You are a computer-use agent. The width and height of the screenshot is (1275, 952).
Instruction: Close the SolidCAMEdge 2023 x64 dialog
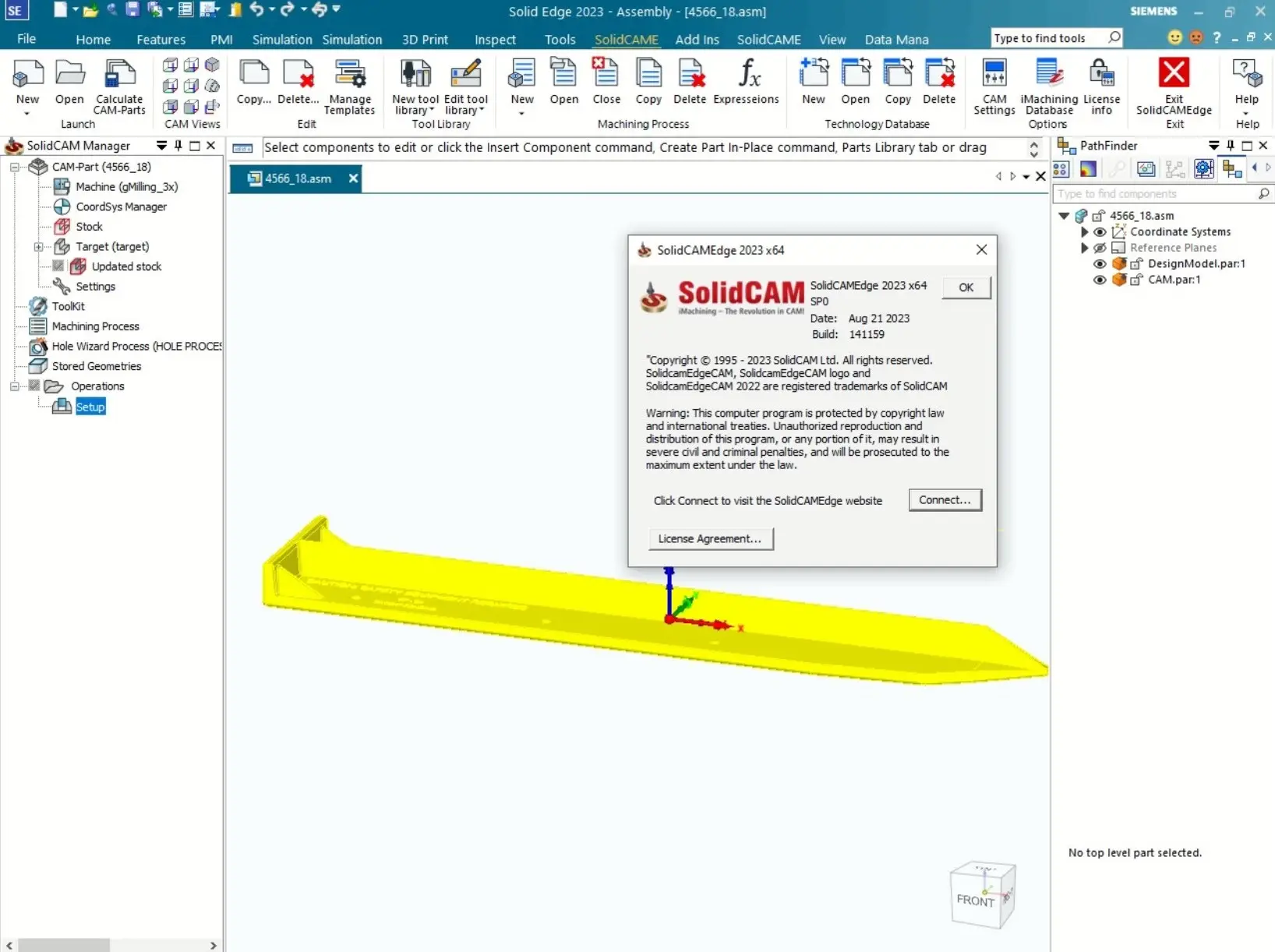coord(981,249)
